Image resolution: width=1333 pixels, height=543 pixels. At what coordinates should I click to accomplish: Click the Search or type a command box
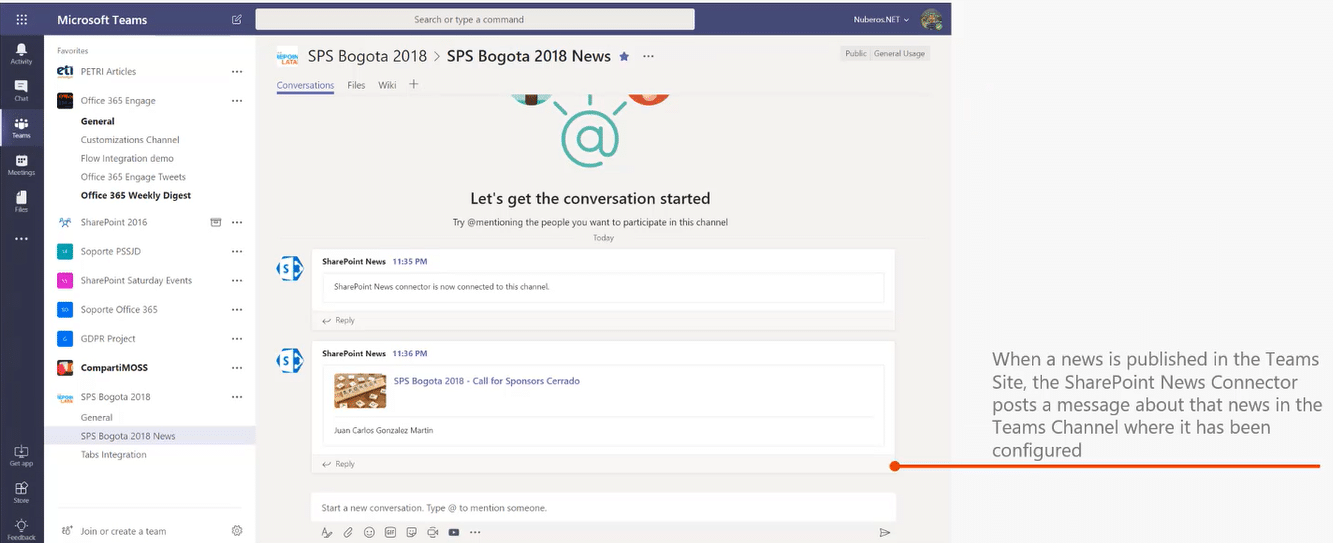coord(475,19)
